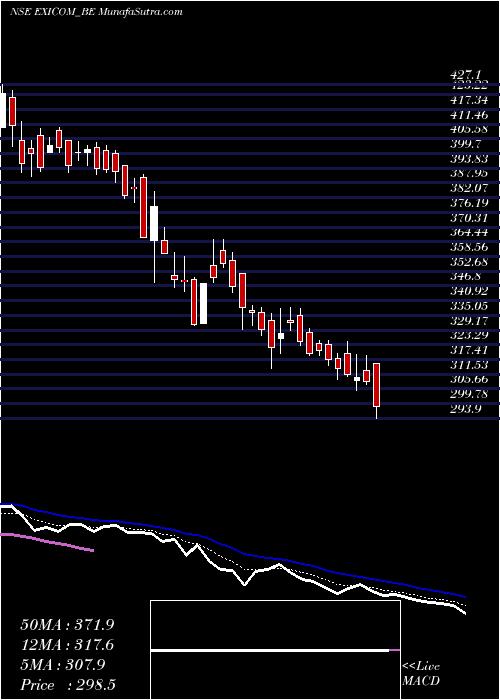
Task: Click the 399.7 price level label
Action: point(466,144)
